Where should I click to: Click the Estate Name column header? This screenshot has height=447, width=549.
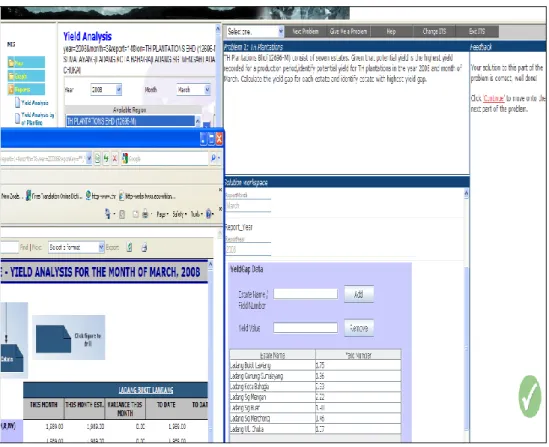(x=272, y=355)
